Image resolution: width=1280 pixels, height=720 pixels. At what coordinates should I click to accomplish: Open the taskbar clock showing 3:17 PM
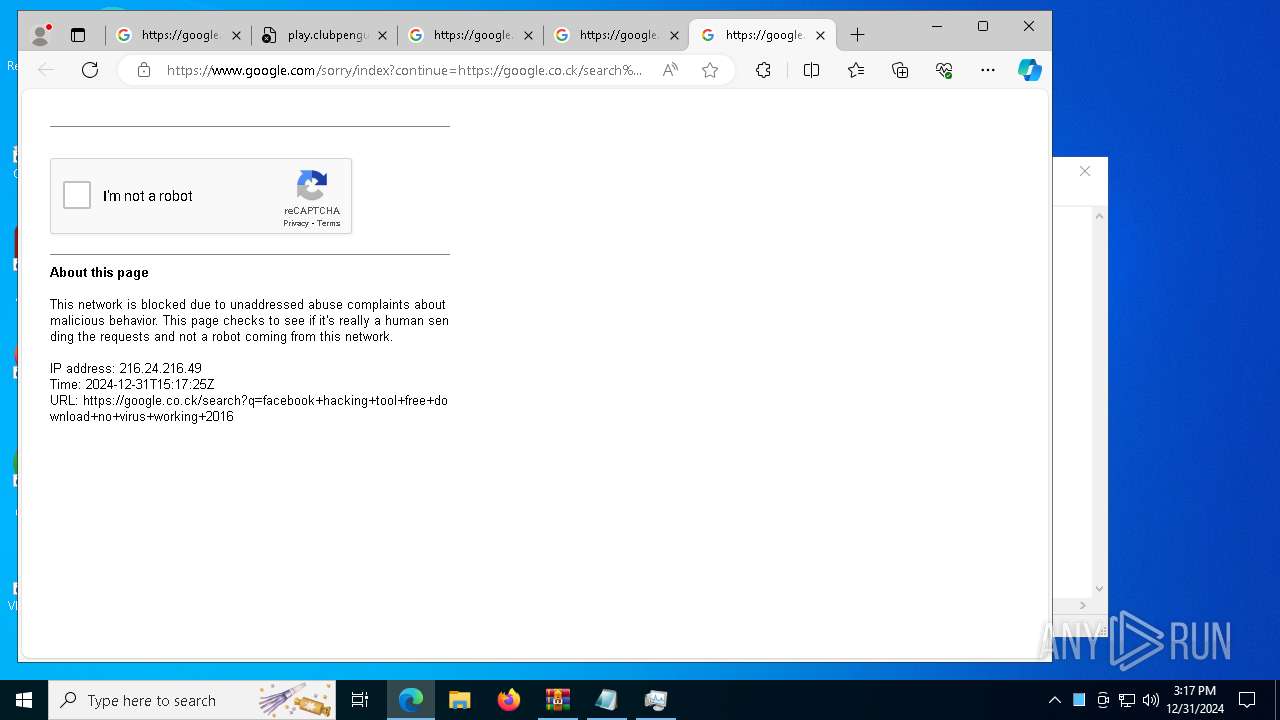pos(1195,700)
